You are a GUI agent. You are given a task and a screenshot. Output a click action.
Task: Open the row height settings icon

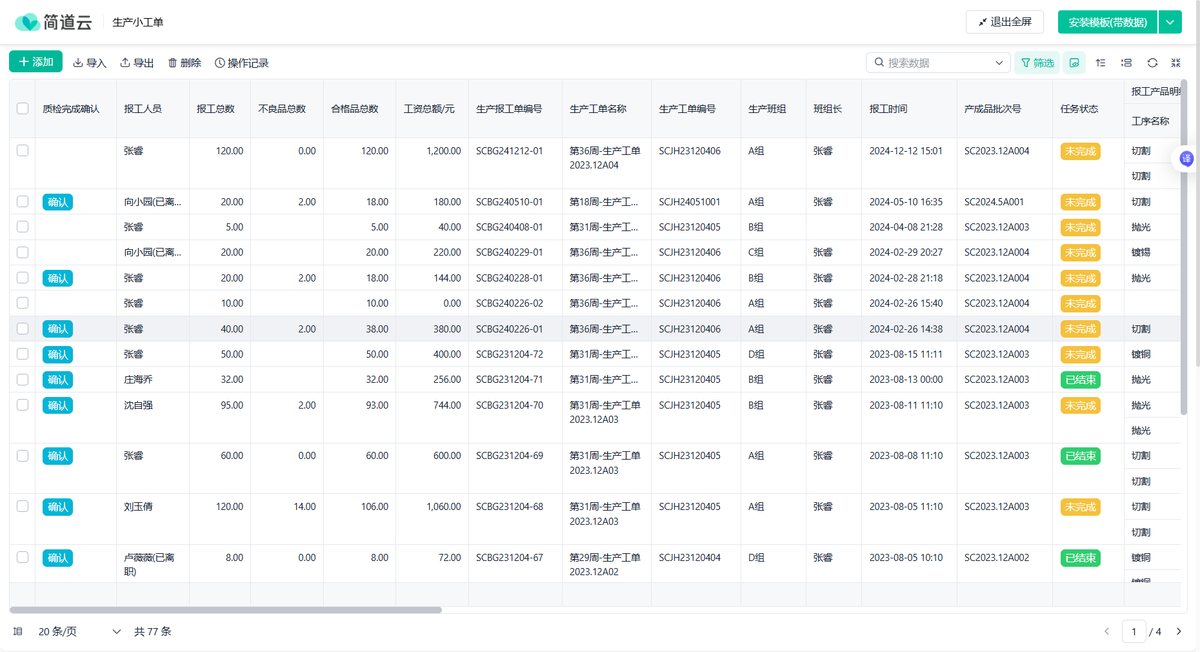tap(1126, 63)
